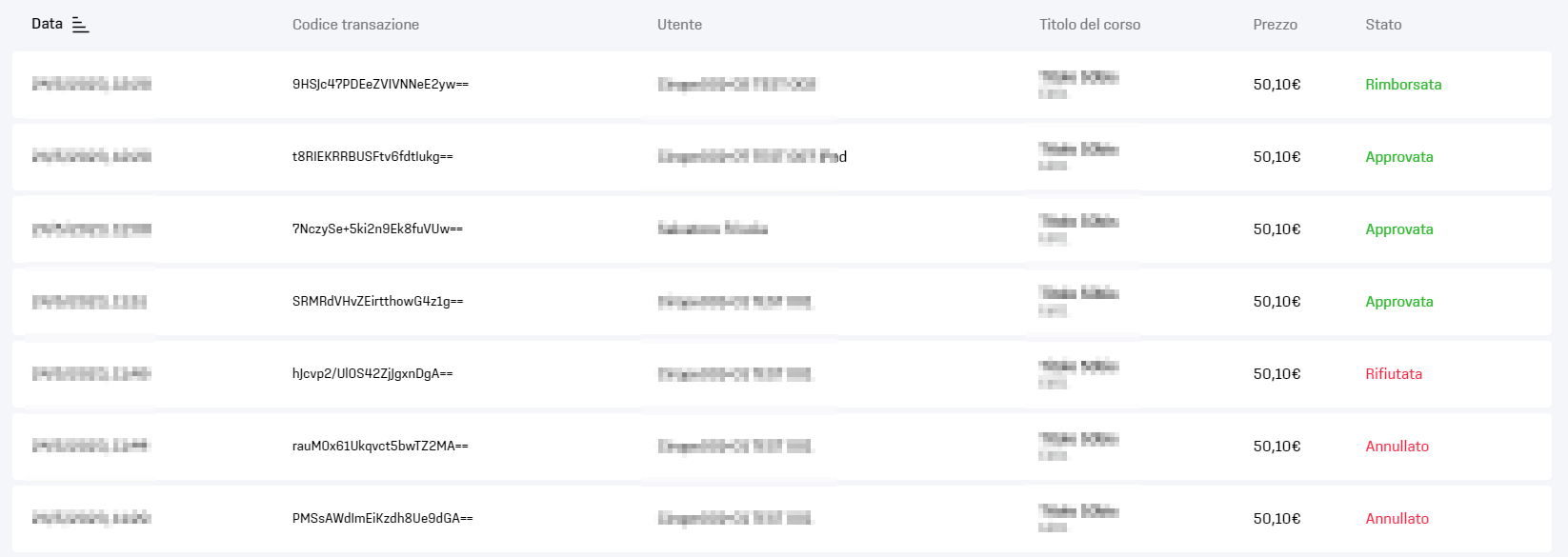Click the Rifiutata status label
The width and height of the screenshot is (1568, 557).
click(x=1394, y=374)
